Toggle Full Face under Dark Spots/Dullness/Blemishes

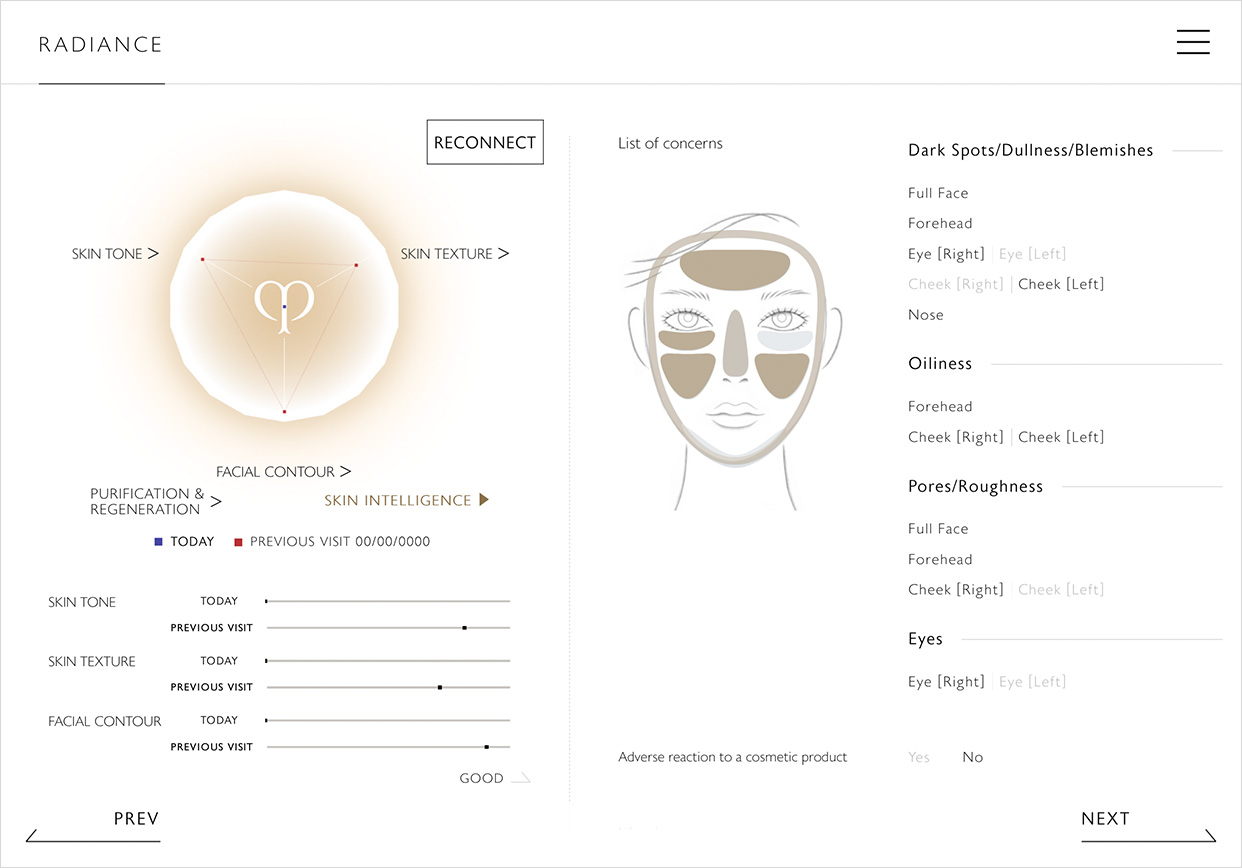click(938, 193)
